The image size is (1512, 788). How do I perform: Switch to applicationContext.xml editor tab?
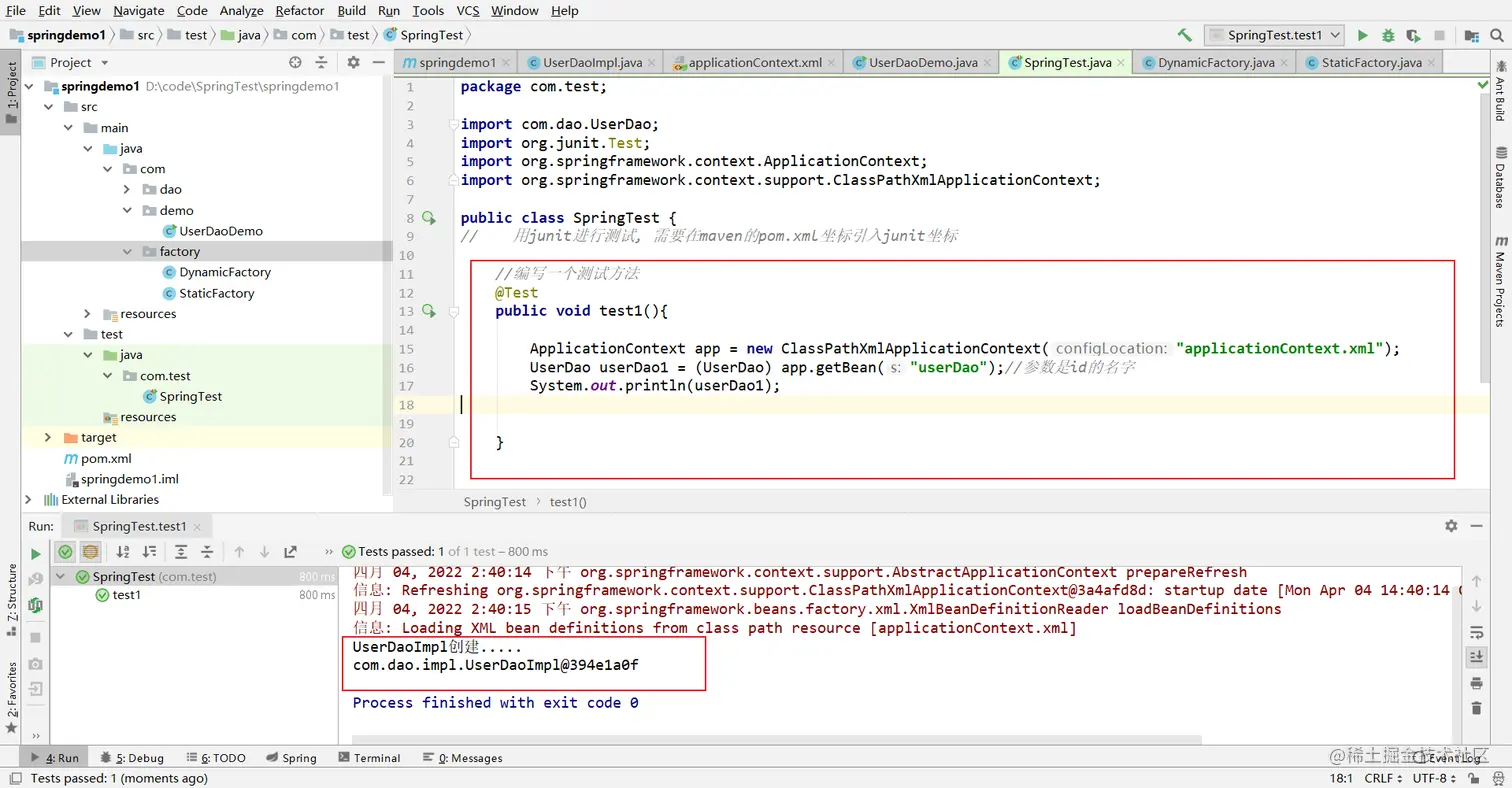[x=755, y=62]
